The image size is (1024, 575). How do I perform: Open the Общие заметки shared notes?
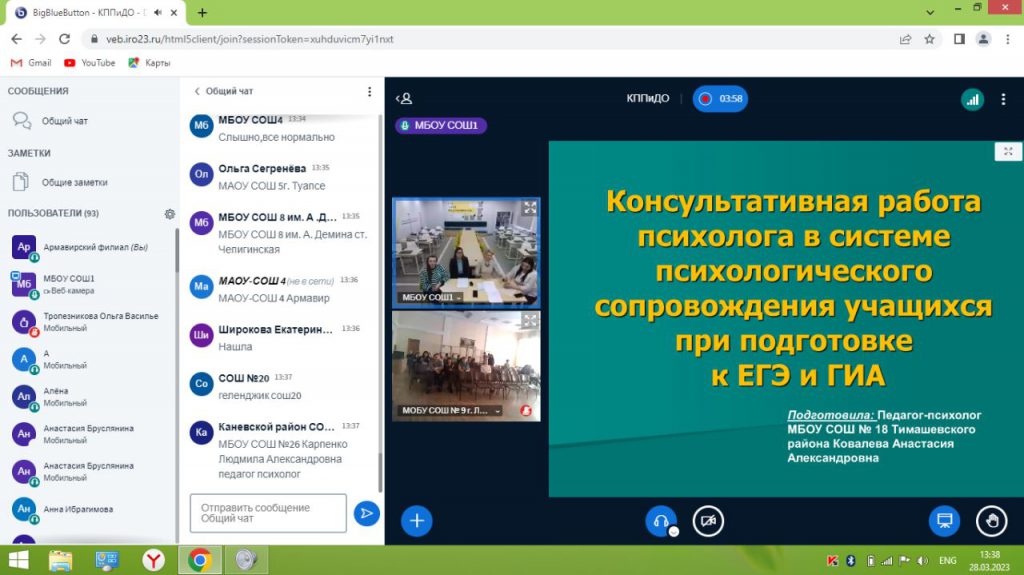(74, 183)
